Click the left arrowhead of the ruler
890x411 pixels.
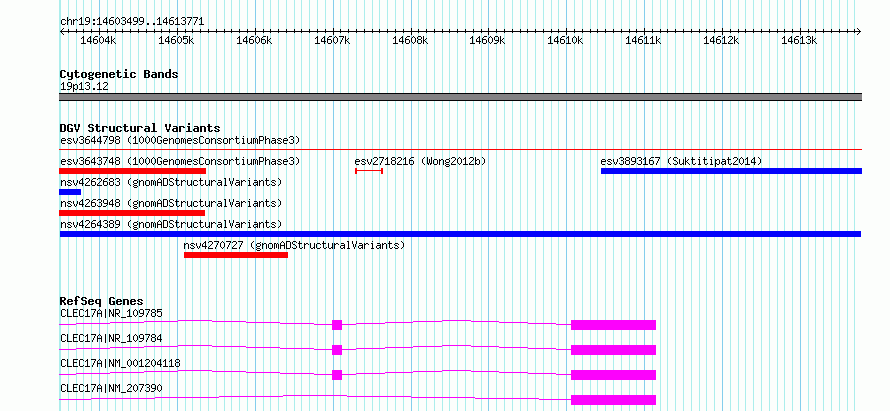[62, 31]
